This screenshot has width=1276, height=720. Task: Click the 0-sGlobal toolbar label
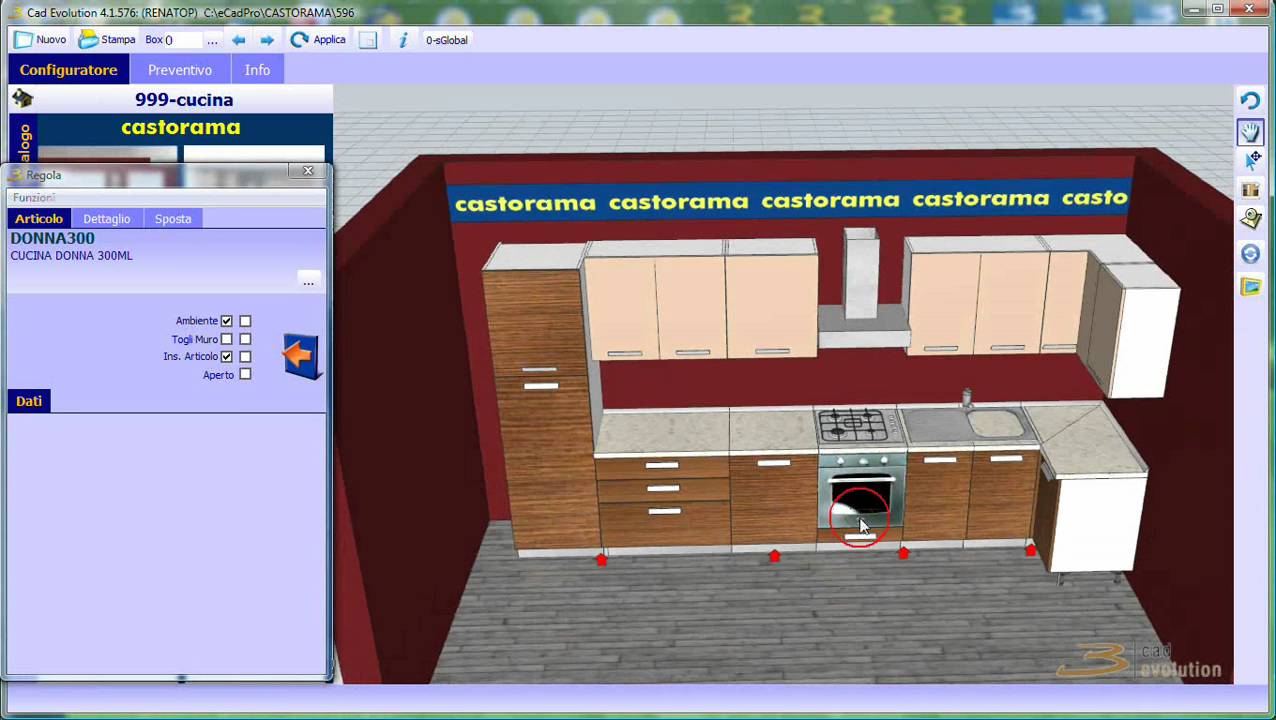tap(447, 40)
